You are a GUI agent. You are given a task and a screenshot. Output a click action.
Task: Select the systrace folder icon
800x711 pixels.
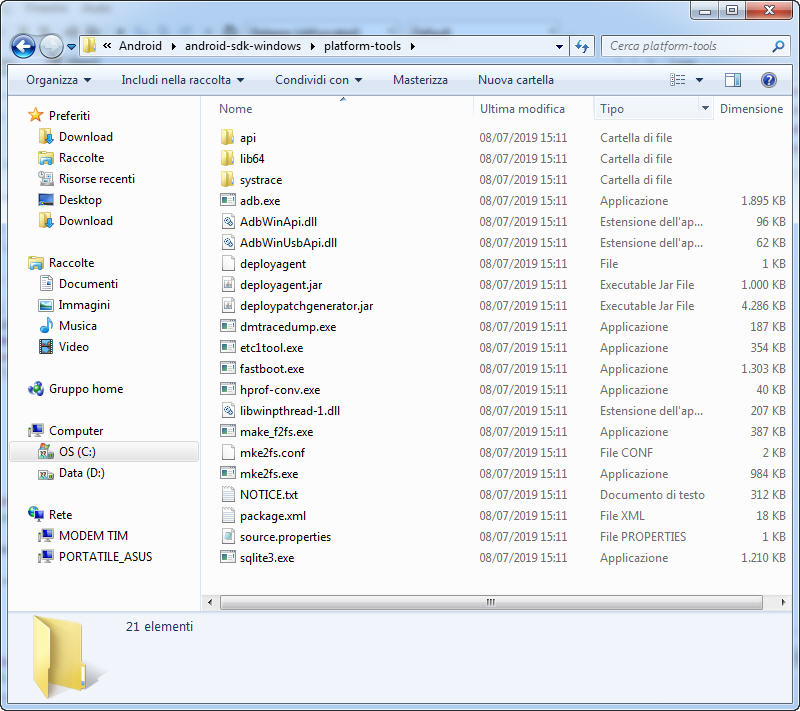[x=228, y=179]
